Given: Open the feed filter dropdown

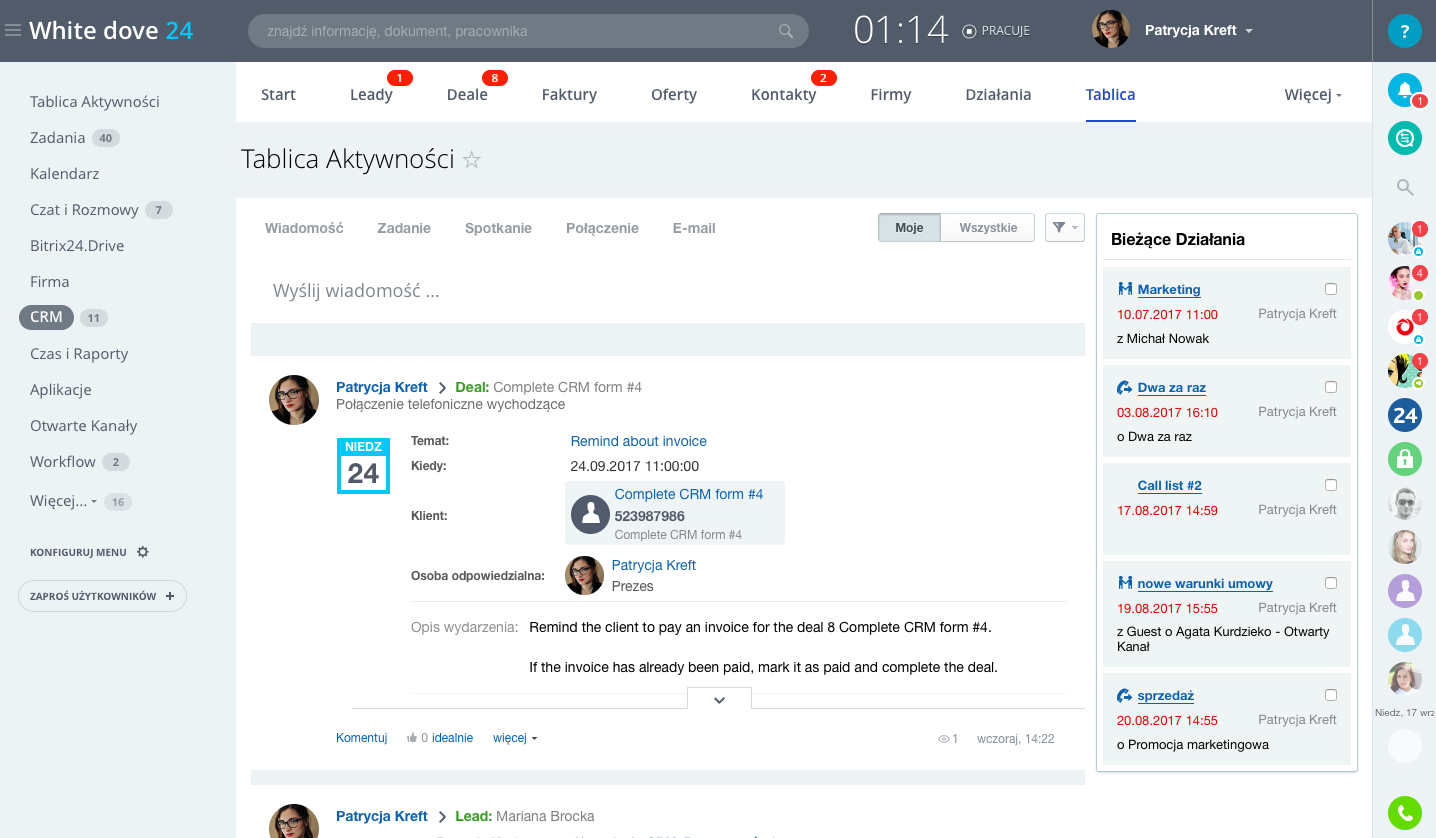Looking at the screenshot, I should (x=1064, y=228).
